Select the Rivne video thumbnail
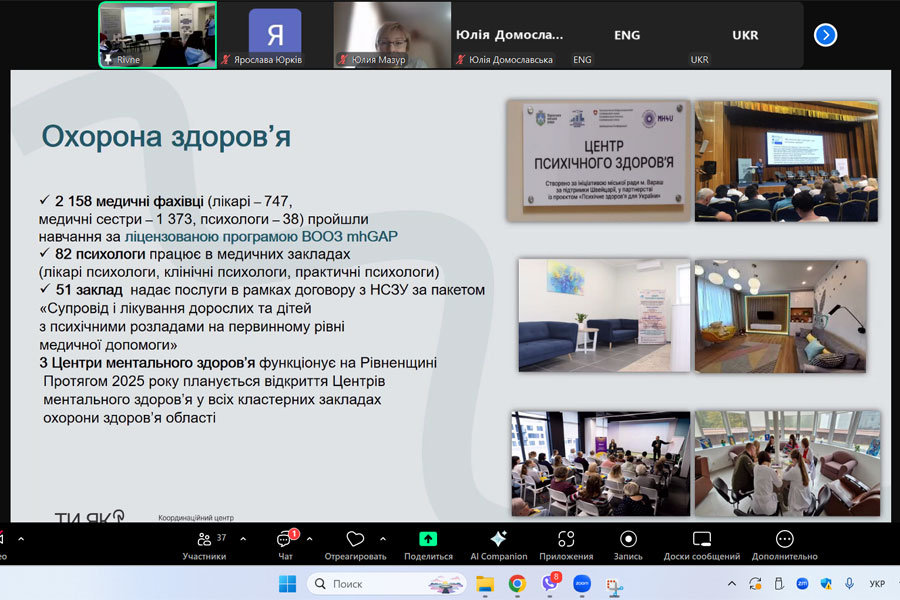 point(157,35)
